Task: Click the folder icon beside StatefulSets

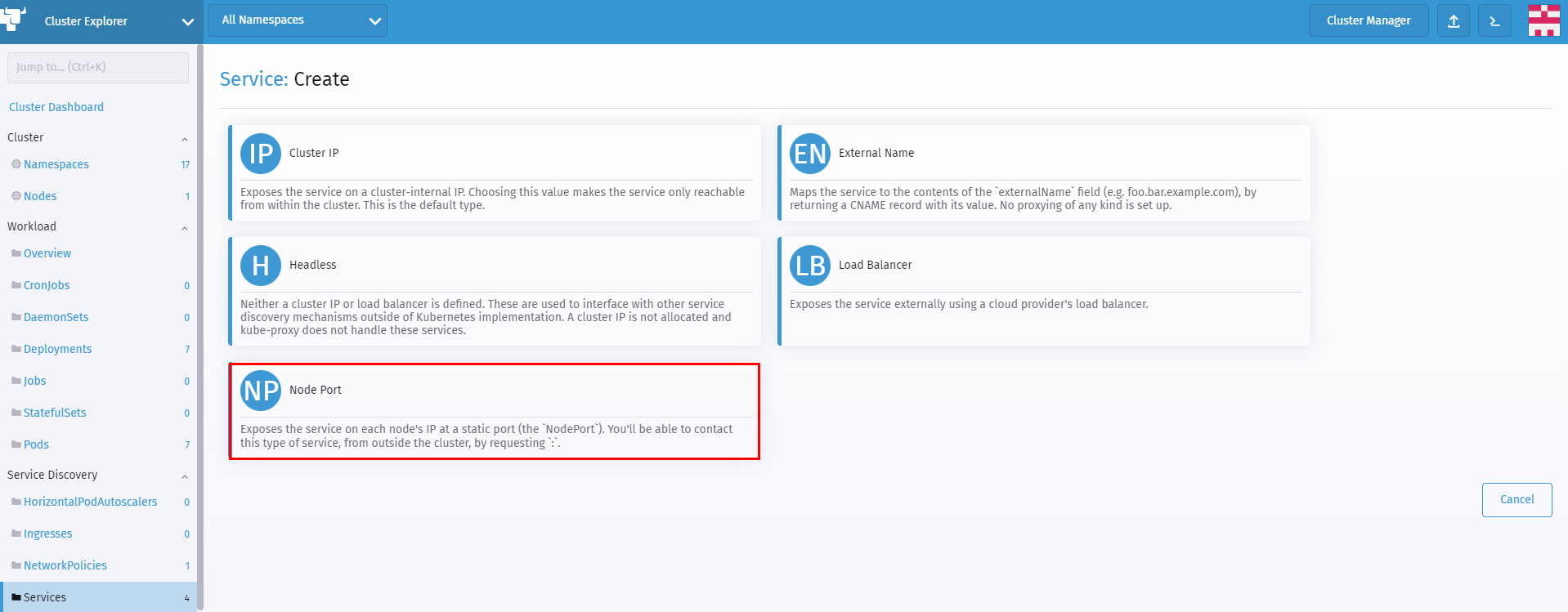Action: point(16,413)
